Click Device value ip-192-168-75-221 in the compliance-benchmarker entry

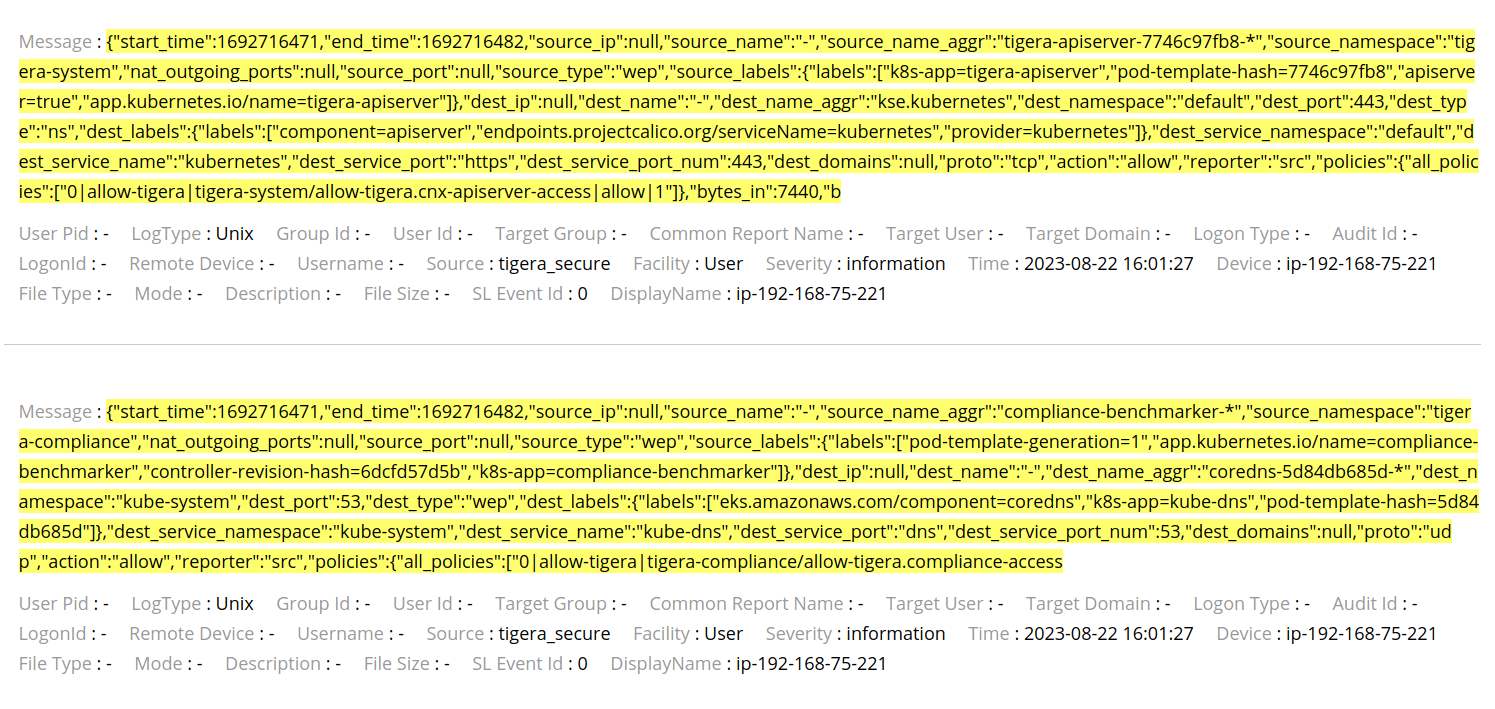1361,634
